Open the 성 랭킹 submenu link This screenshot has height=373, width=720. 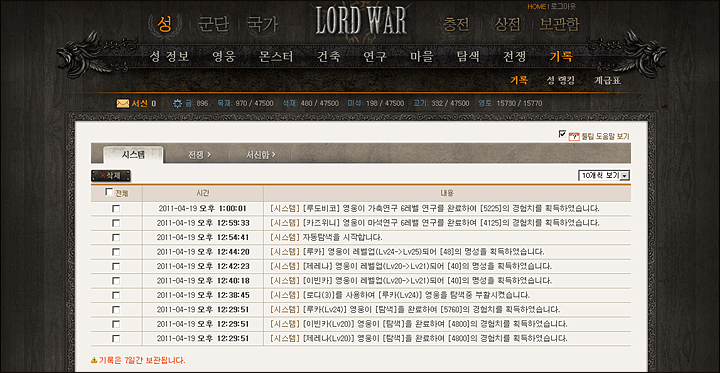pos(561,80)
